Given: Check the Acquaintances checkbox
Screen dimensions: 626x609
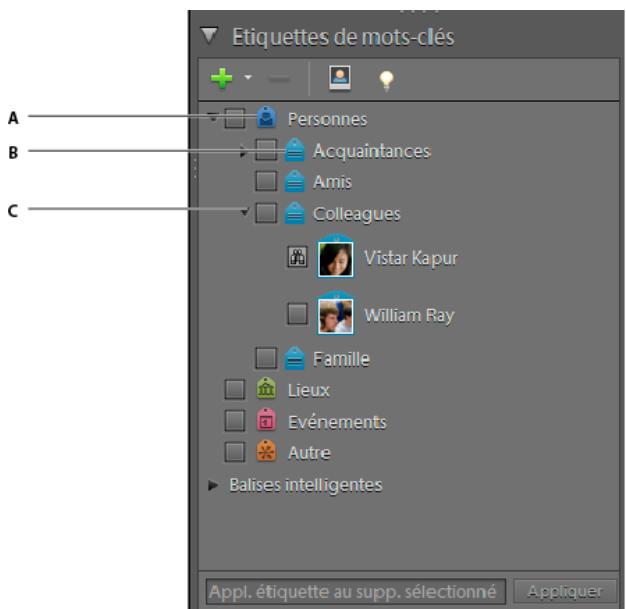Looking at the screenshot, I should 266,150.
